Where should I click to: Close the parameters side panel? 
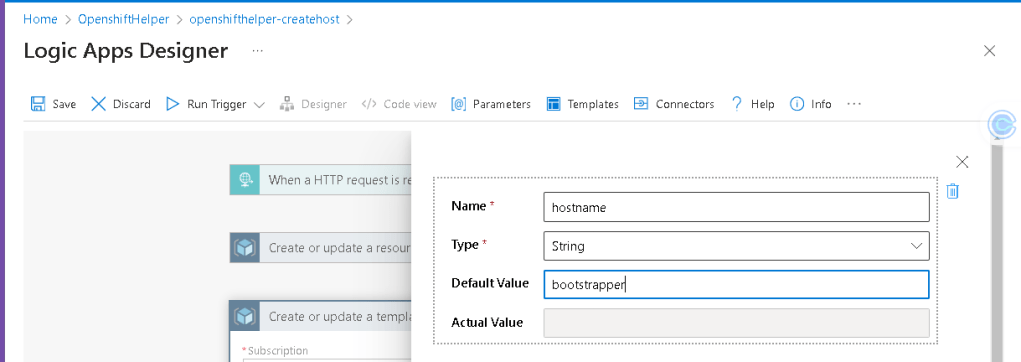point(962,162)
